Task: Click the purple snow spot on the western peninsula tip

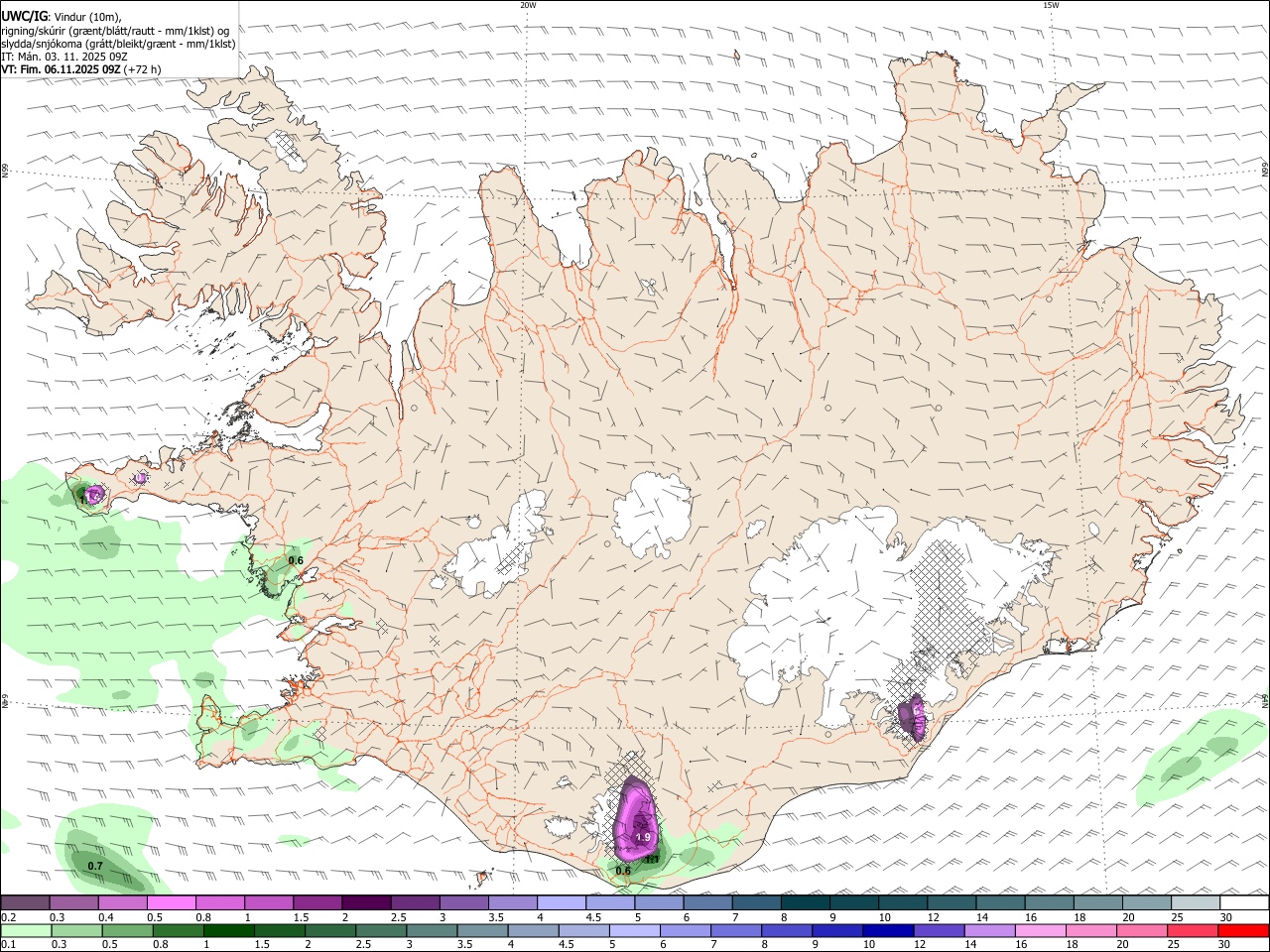Action: click(x=93, y=494)
